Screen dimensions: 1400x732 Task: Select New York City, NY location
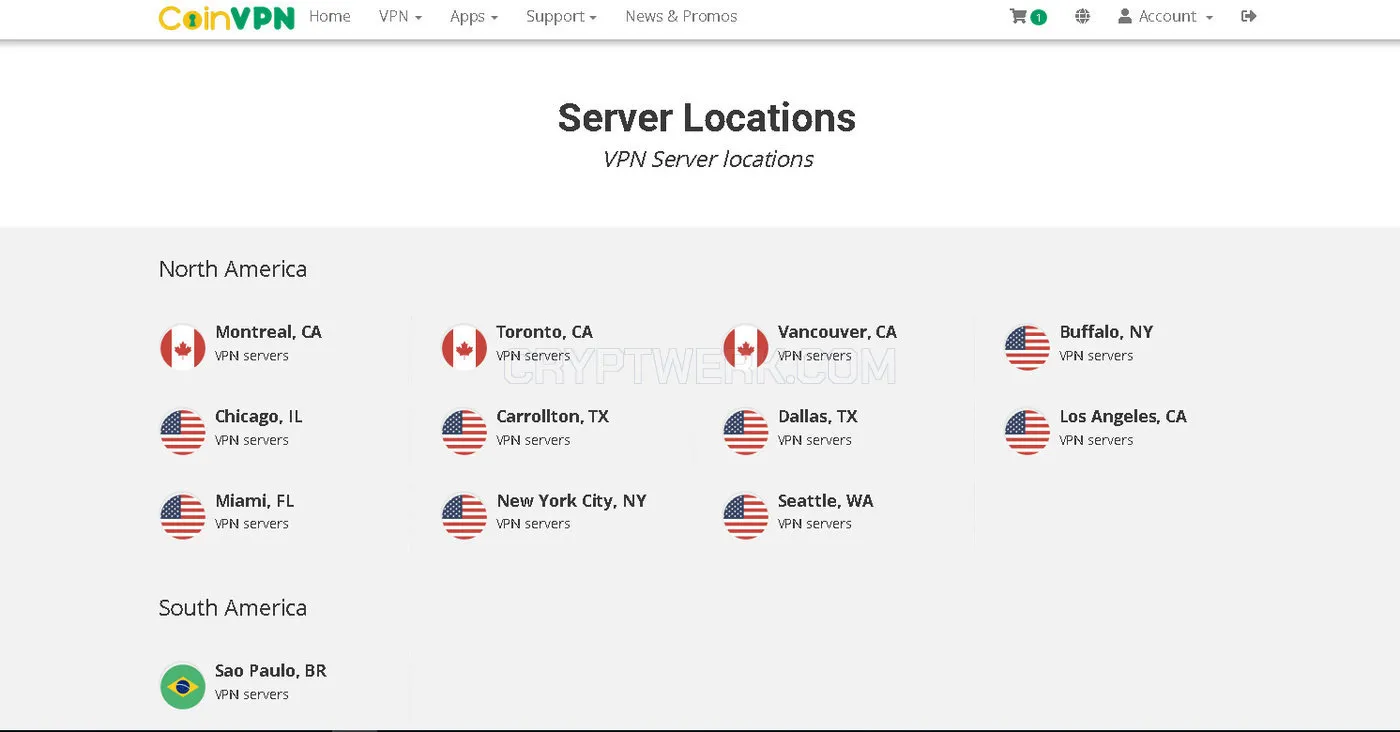pos(571,501)
